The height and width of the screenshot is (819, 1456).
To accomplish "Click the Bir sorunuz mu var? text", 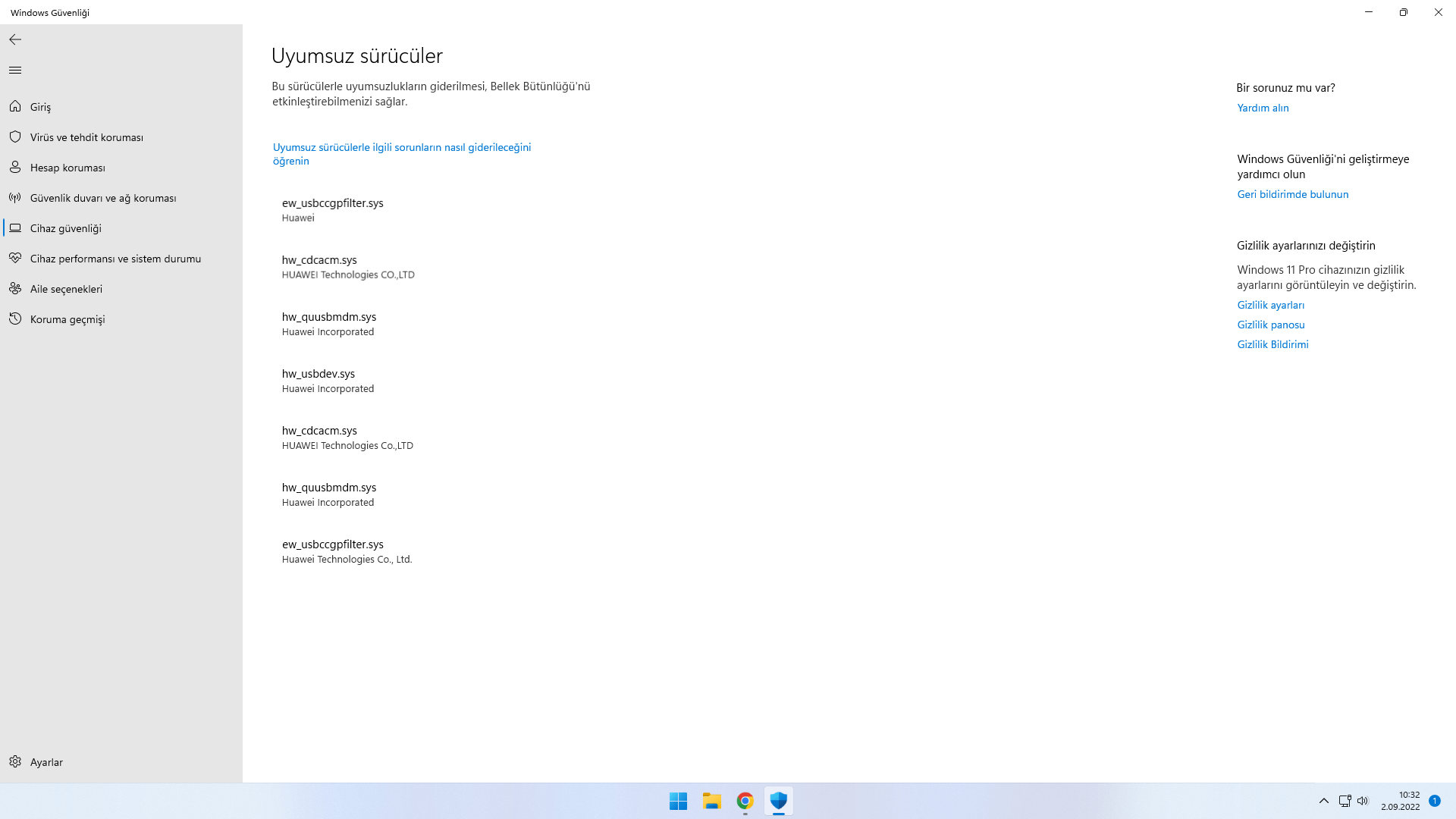I will pyautogui.click(x=1285, y=88).
